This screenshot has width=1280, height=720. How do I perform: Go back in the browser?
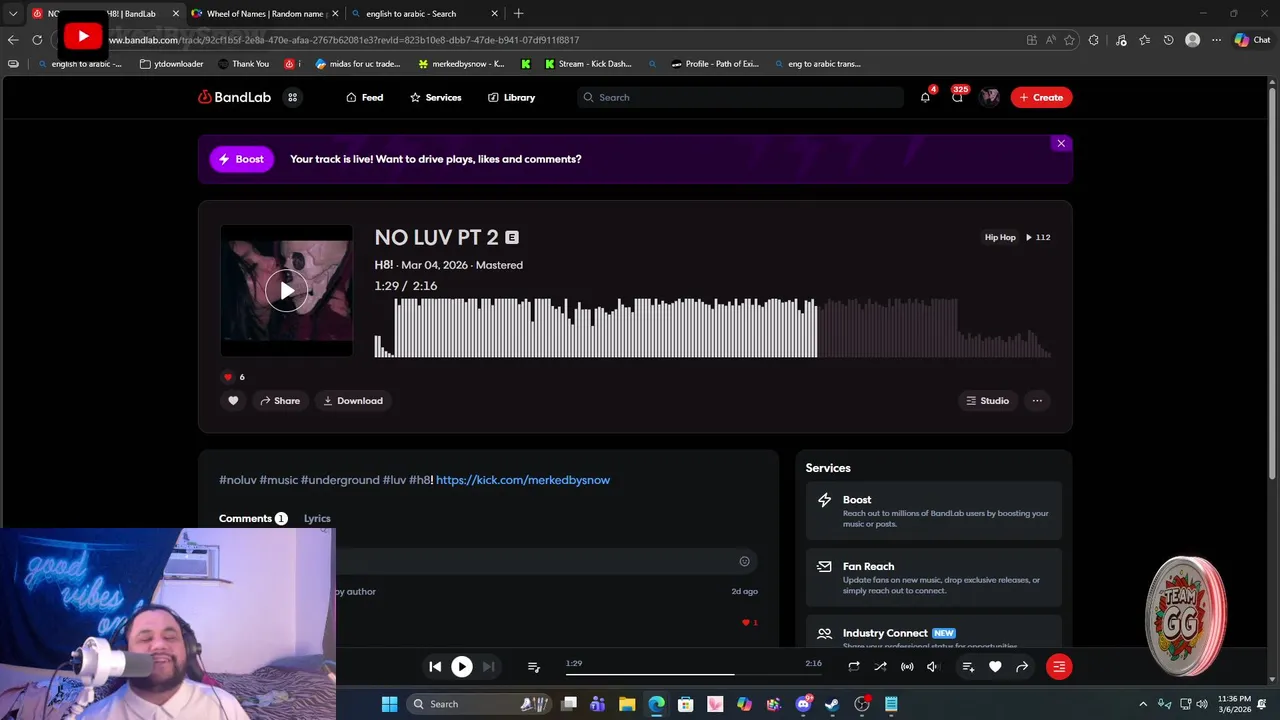(13, 40)
